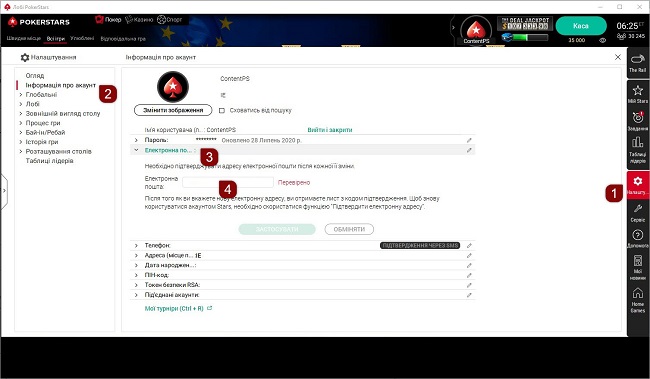Select Таблиці лідерів in the settings tree
650x379 pixels.
pyautogui.click(x=49, y=161)
